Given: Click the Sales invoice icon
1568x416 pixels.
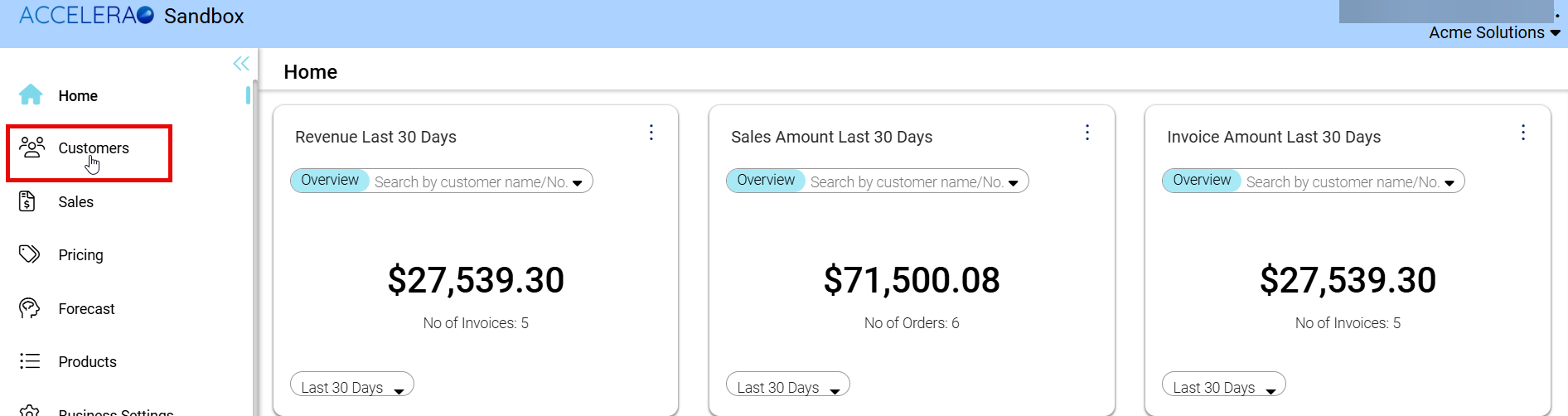Looking at the screenshot, I should (x=27, y=201).
